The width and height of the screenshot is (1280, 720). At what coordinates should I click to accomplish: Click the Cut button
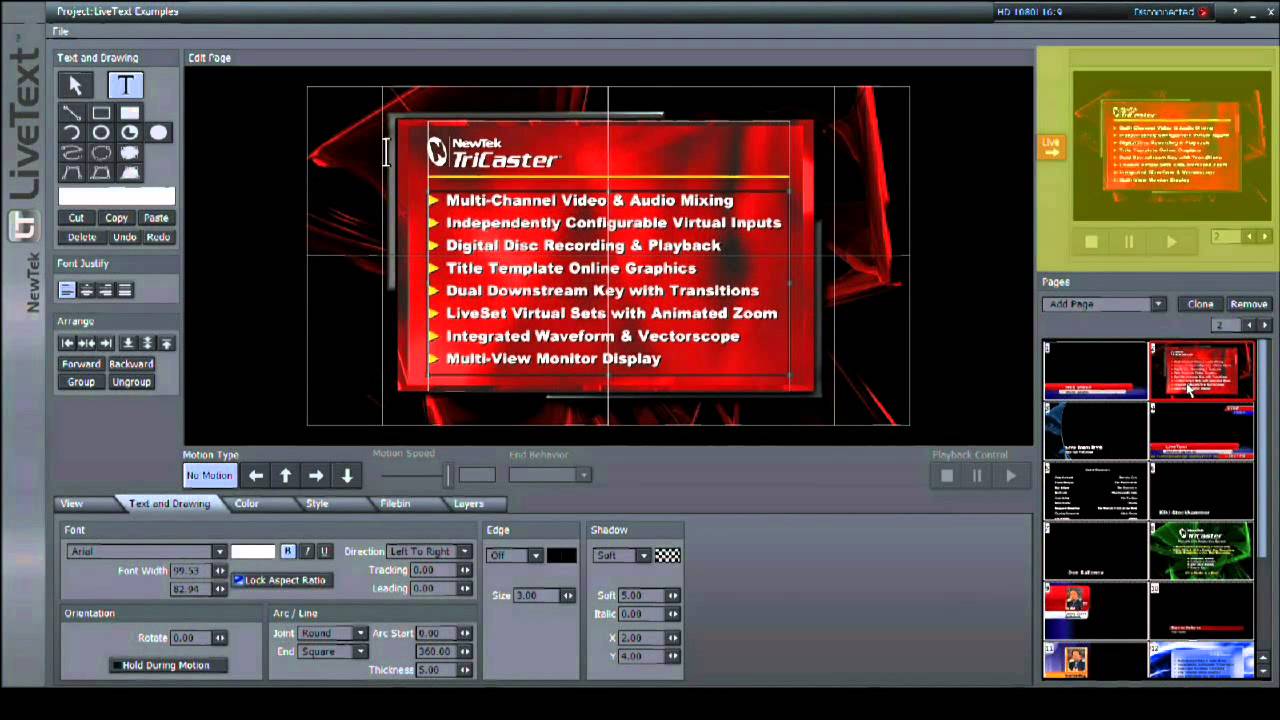[76, 218]
